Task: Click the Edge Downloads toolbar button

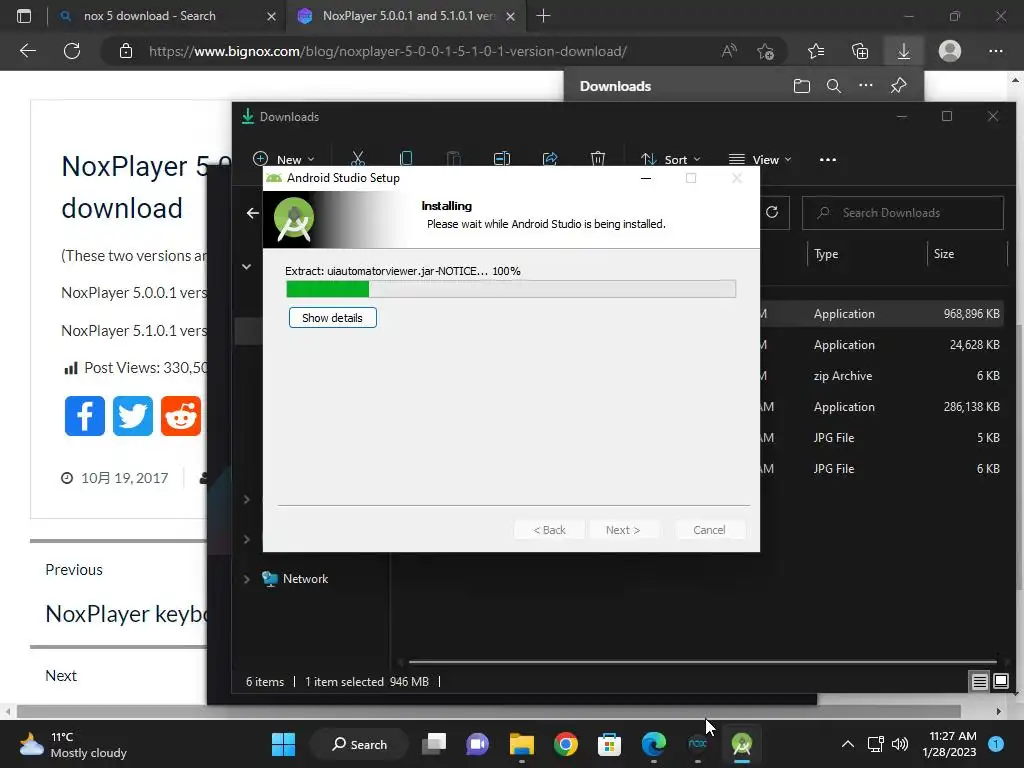Action: [x=904, y=51]
